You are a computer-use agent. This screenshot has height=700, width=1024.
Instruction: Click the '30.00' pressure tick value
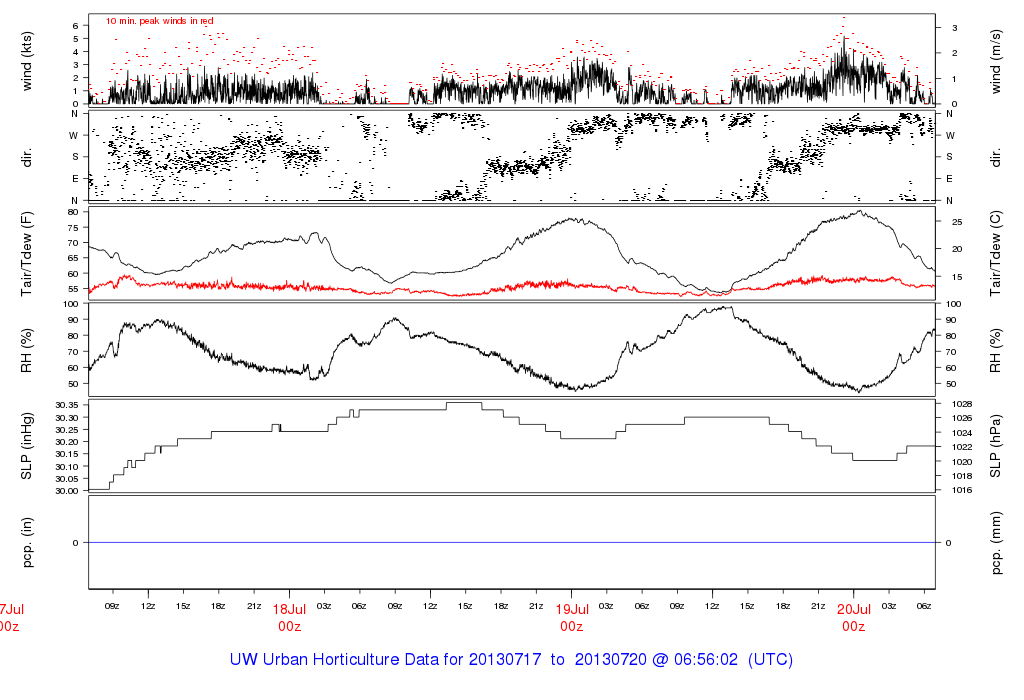tap(67, 491)
